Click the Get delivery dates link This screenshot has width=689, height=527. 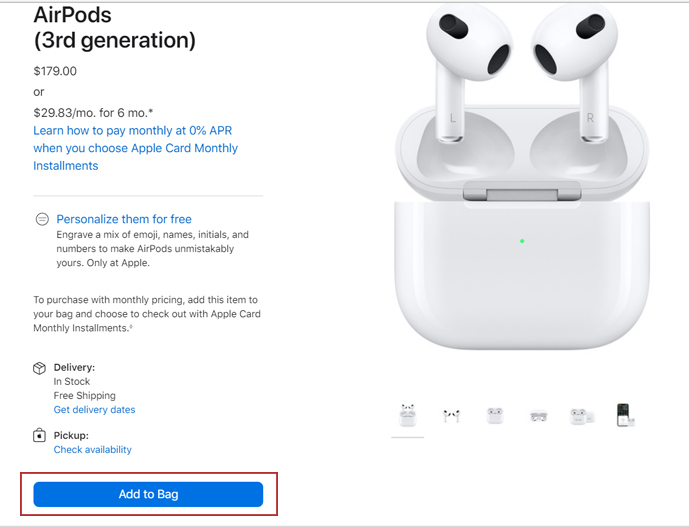[94, 410]
